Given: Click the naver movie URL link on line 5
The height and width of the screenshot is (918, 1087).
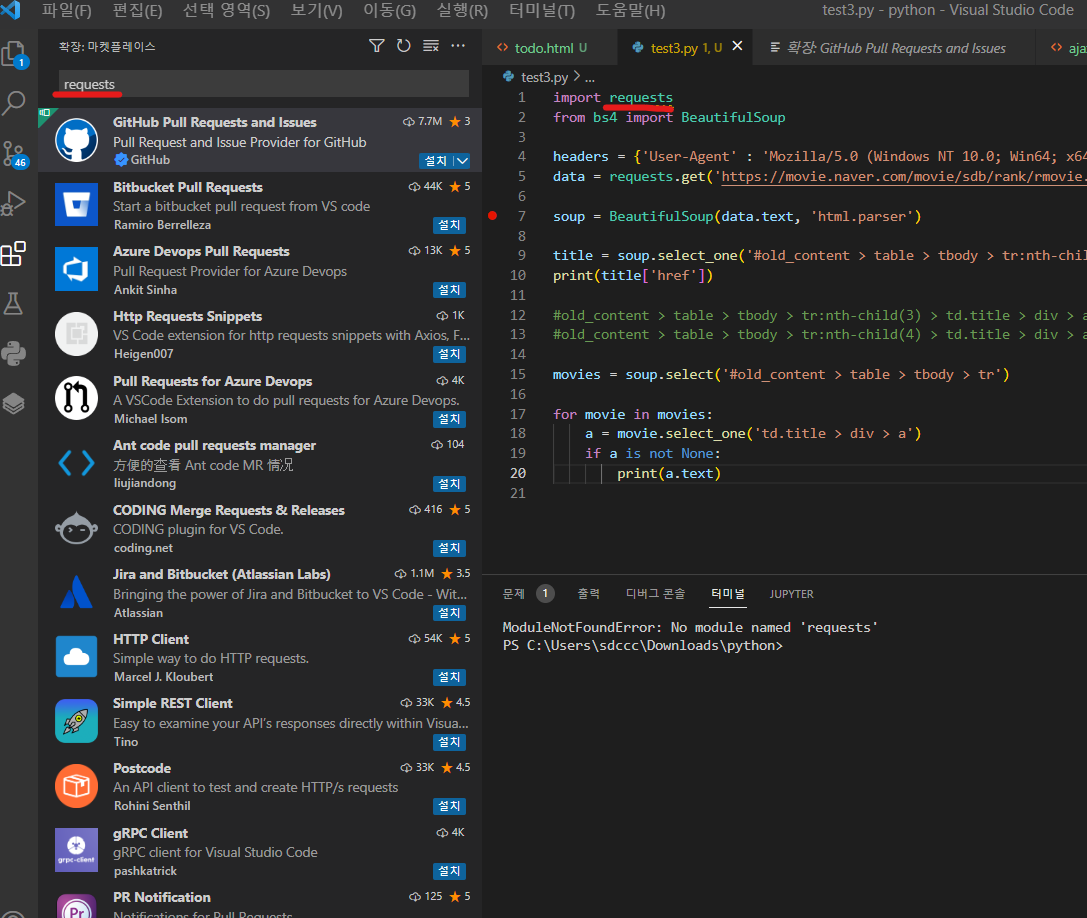Looking at the screenshot, I should coord(903,176).
